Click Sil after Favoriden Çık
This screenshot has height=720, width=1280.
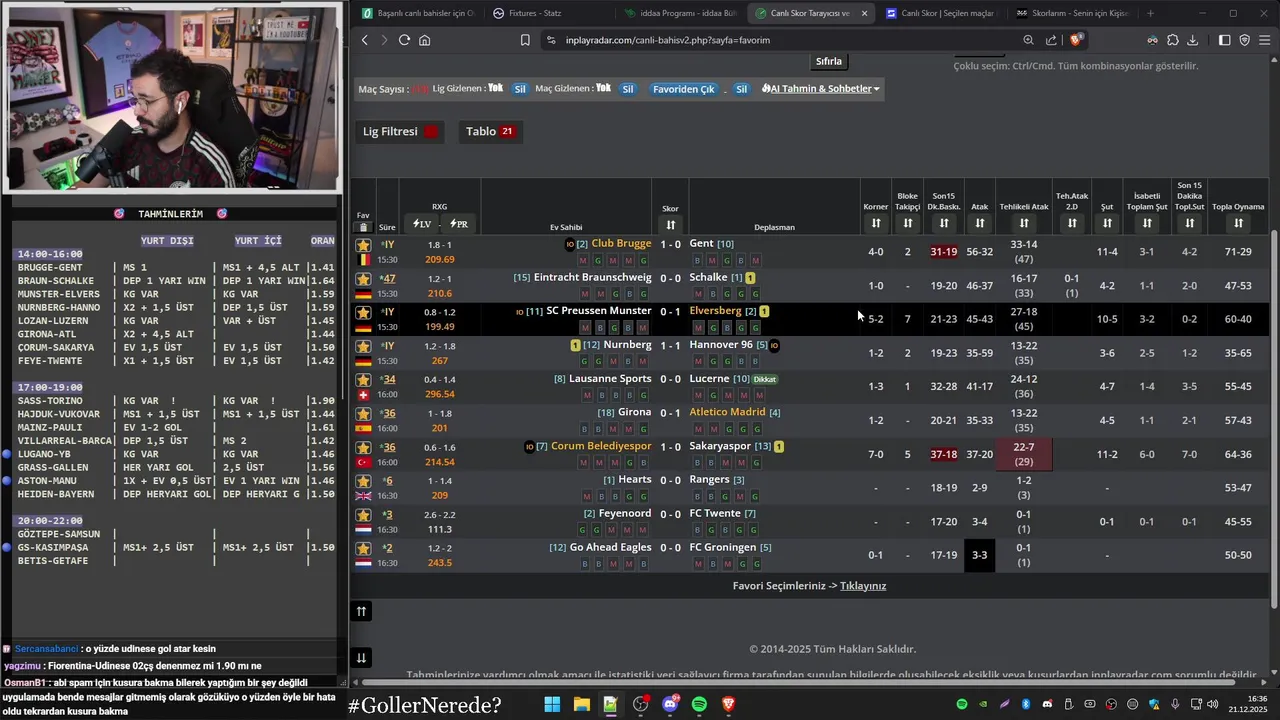pos(742,89)
